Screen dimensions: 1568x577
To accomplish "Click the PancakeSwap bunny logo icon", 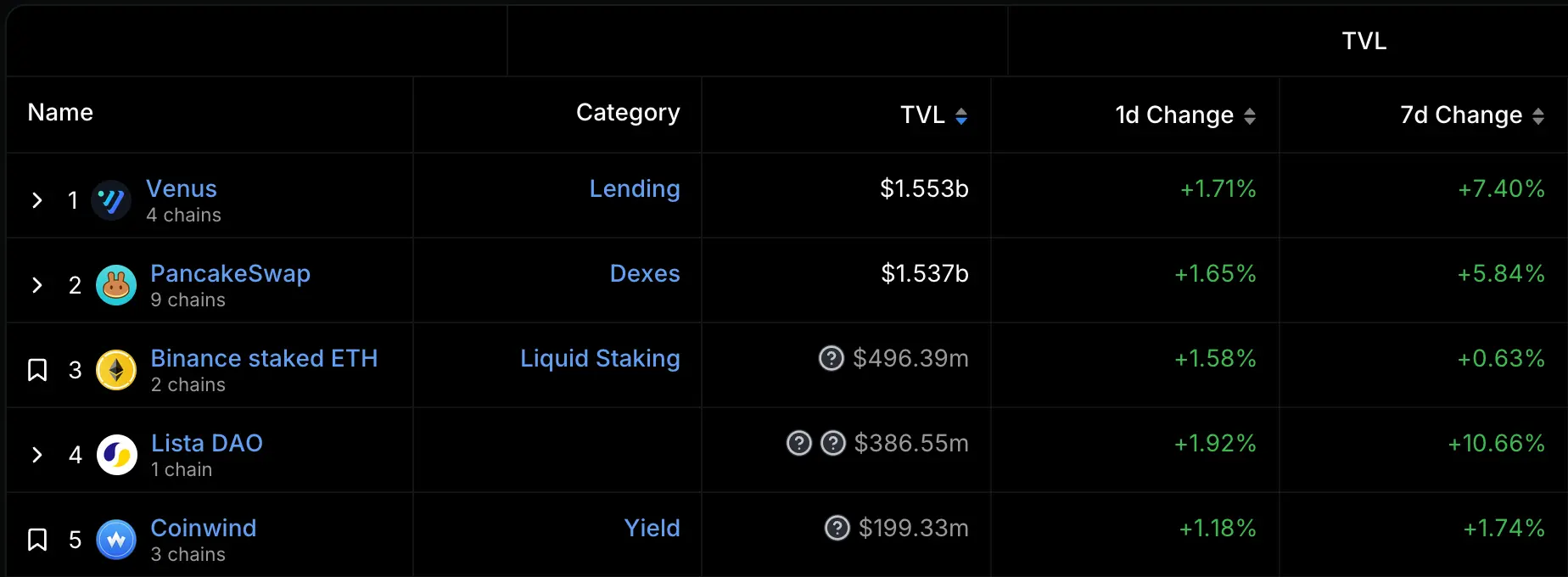I will [116, 285].
